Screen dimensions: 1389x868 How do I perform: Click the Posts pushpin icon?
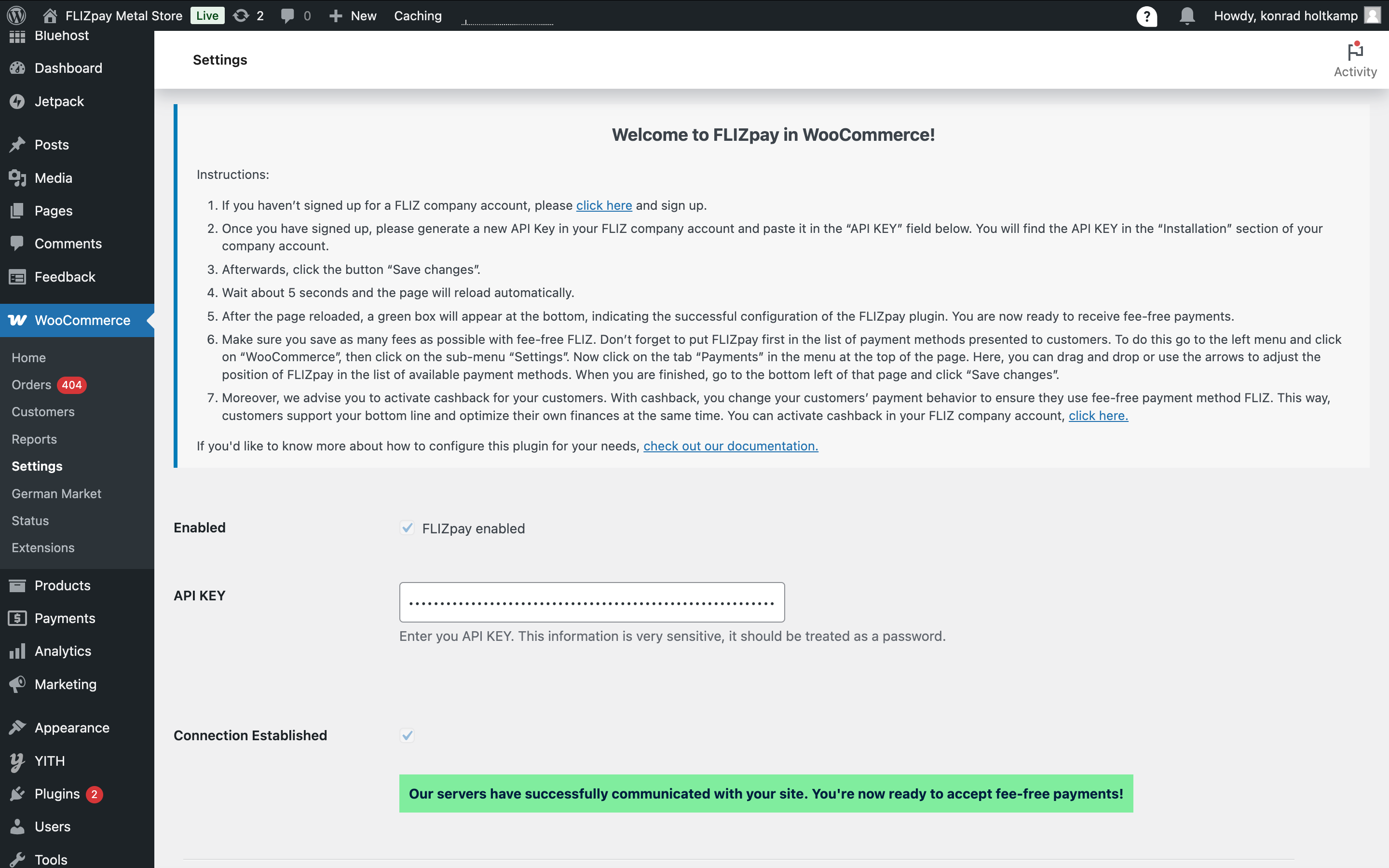point(17,145)
